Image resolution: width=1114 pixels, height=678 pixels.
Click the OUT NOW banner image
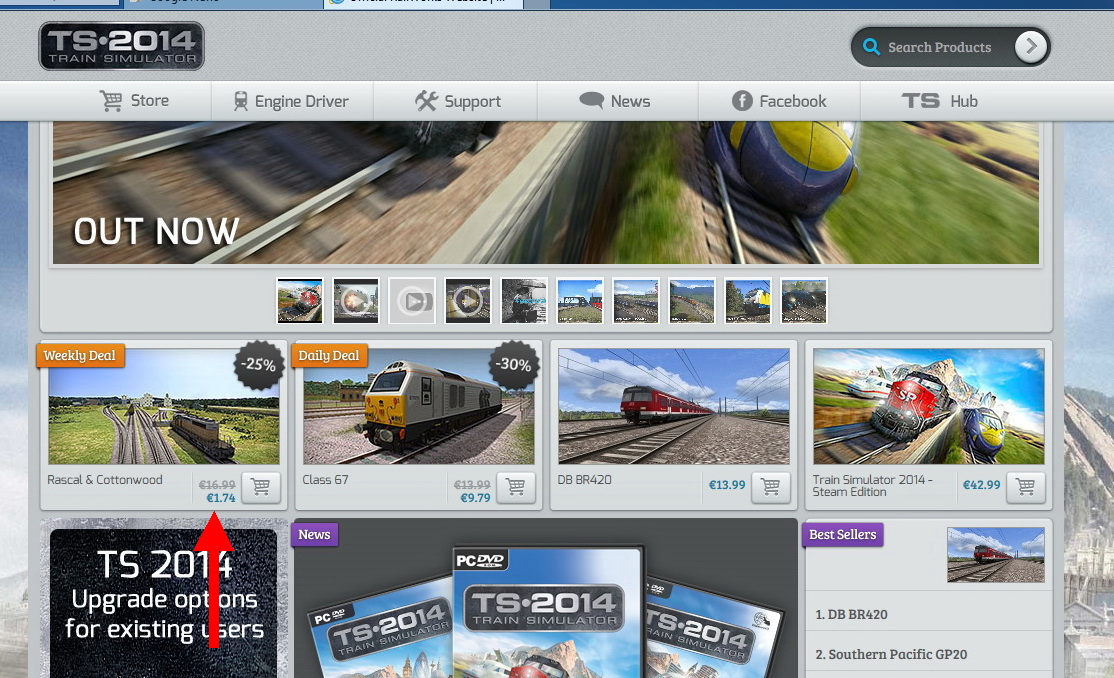[x=546, y=193]
